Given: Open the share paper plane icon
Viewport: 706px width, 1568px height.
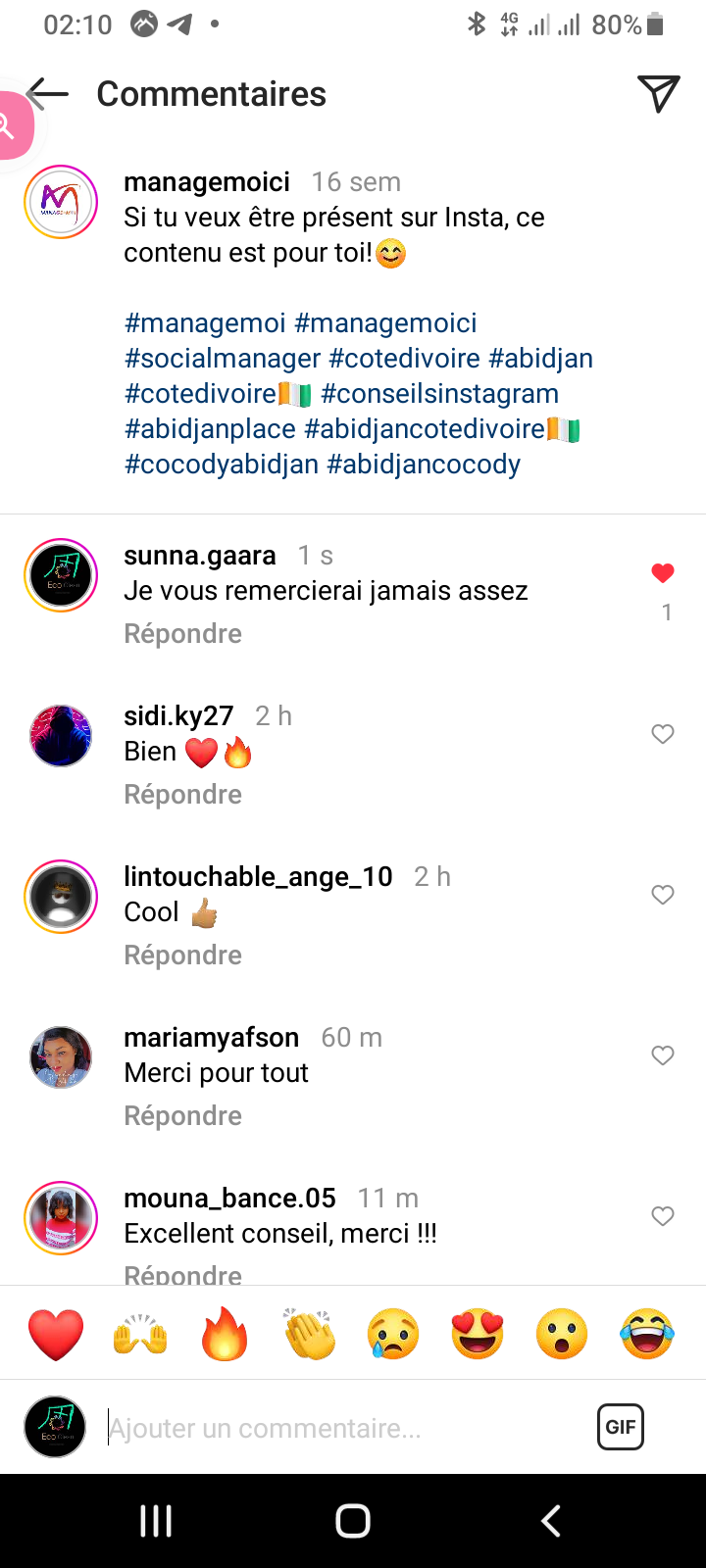Looking at the screenshot, I should pos(658,94).
